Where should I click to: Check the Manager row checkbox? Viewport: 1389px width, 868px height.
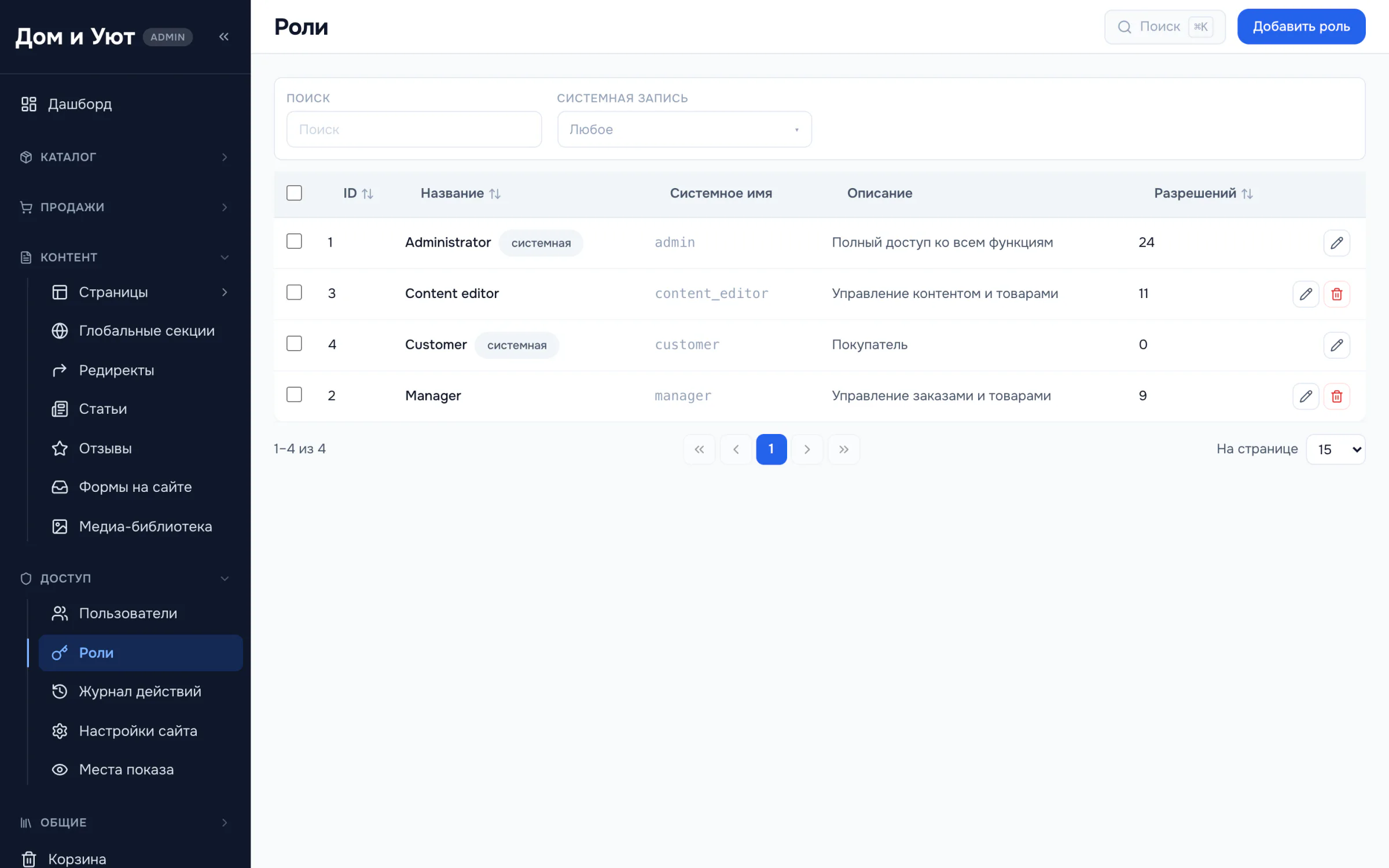pyautogui.click(x=294, y=395)
